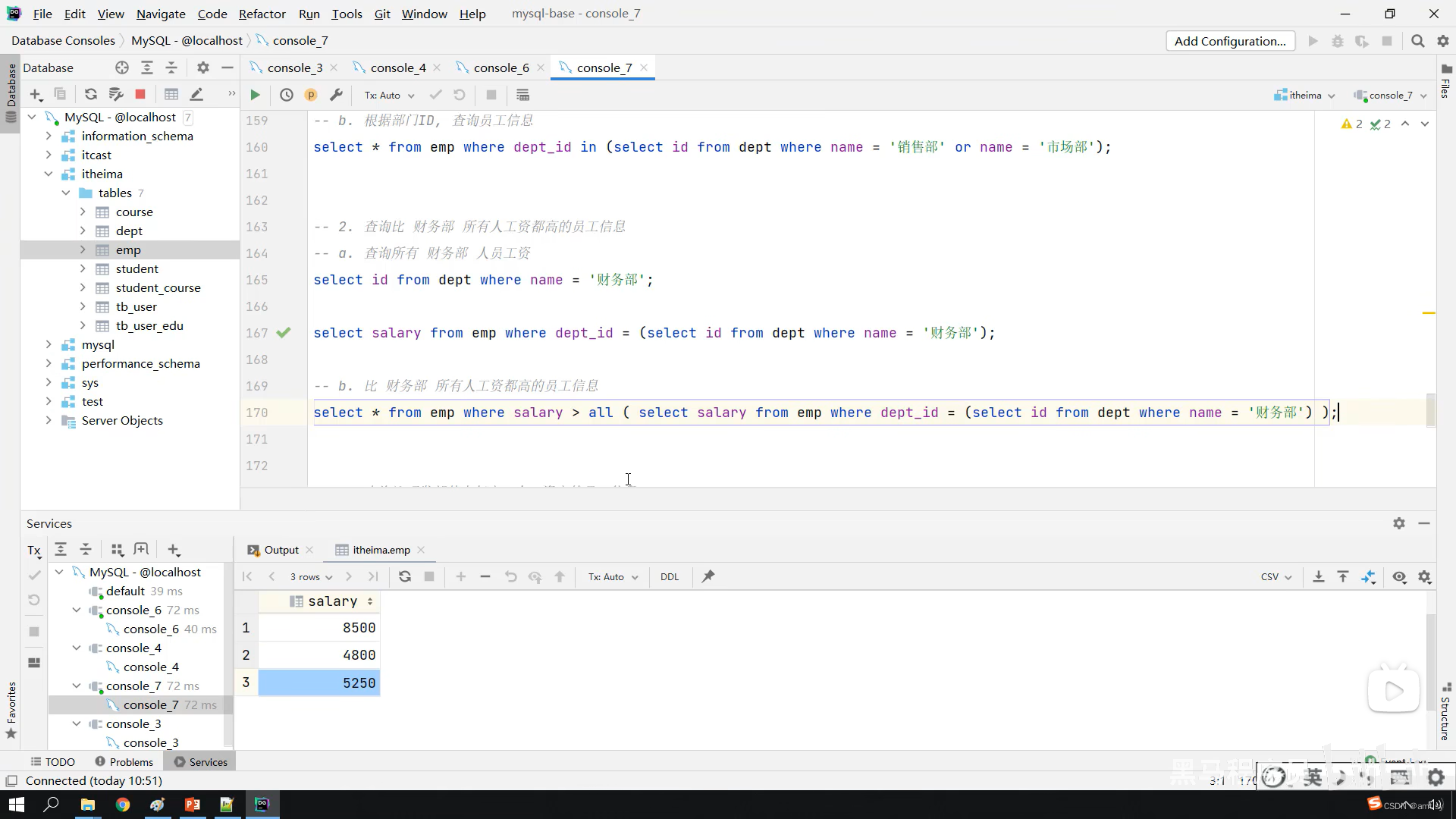
Task: Open the Refactor menu
Action: pos(262,14)
